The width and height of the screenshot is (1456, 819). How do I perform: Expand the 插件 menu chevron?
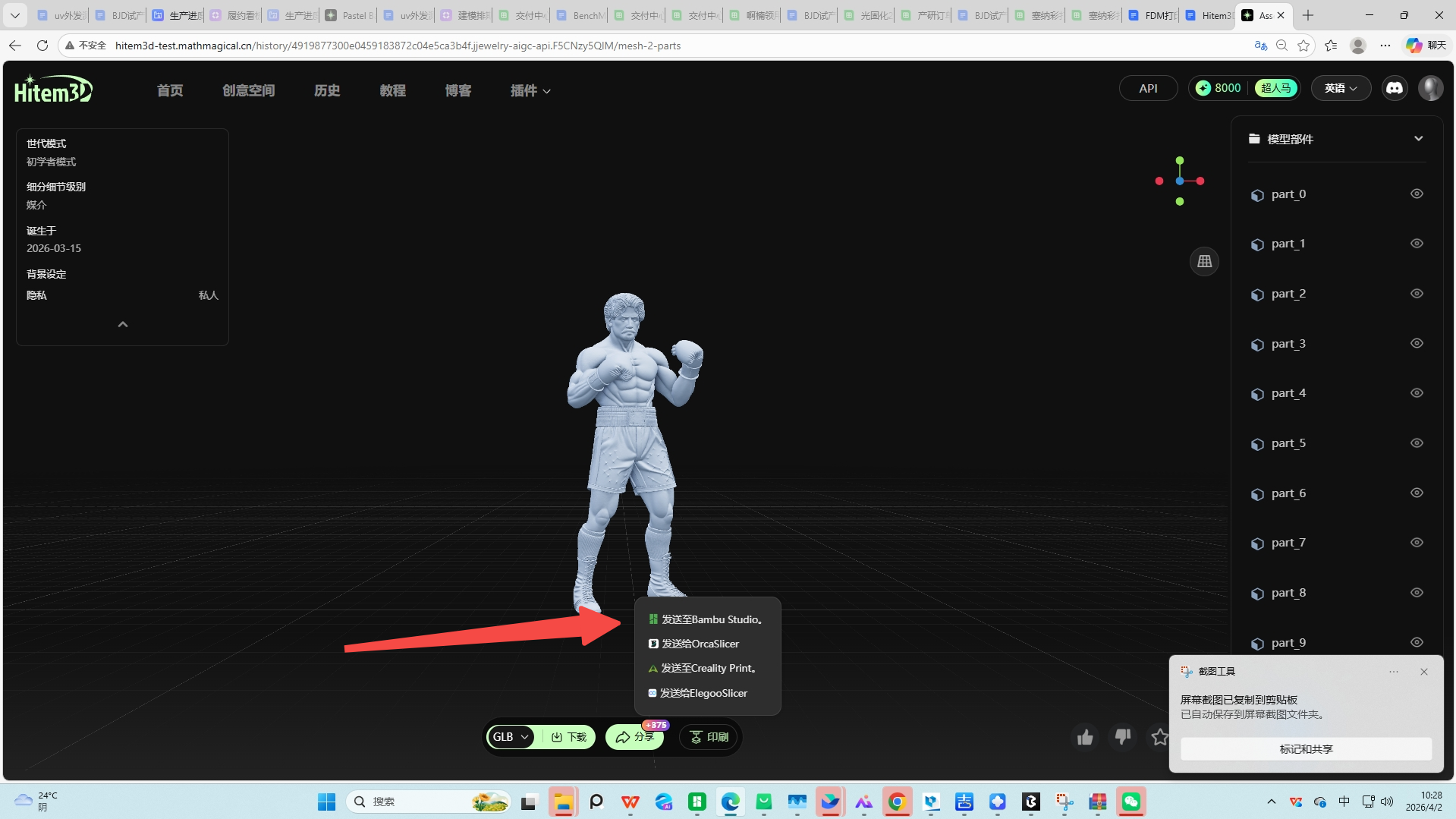point(546,90)
